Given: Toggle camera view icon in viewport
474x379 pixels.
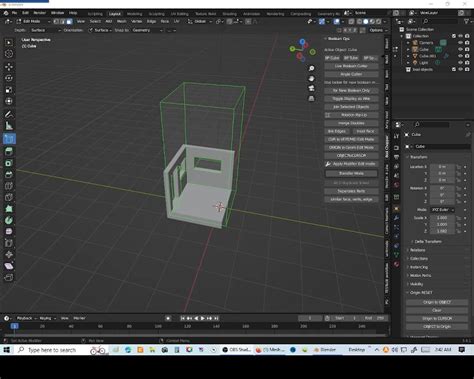Looking at the screenshot, I should [311, 88].
